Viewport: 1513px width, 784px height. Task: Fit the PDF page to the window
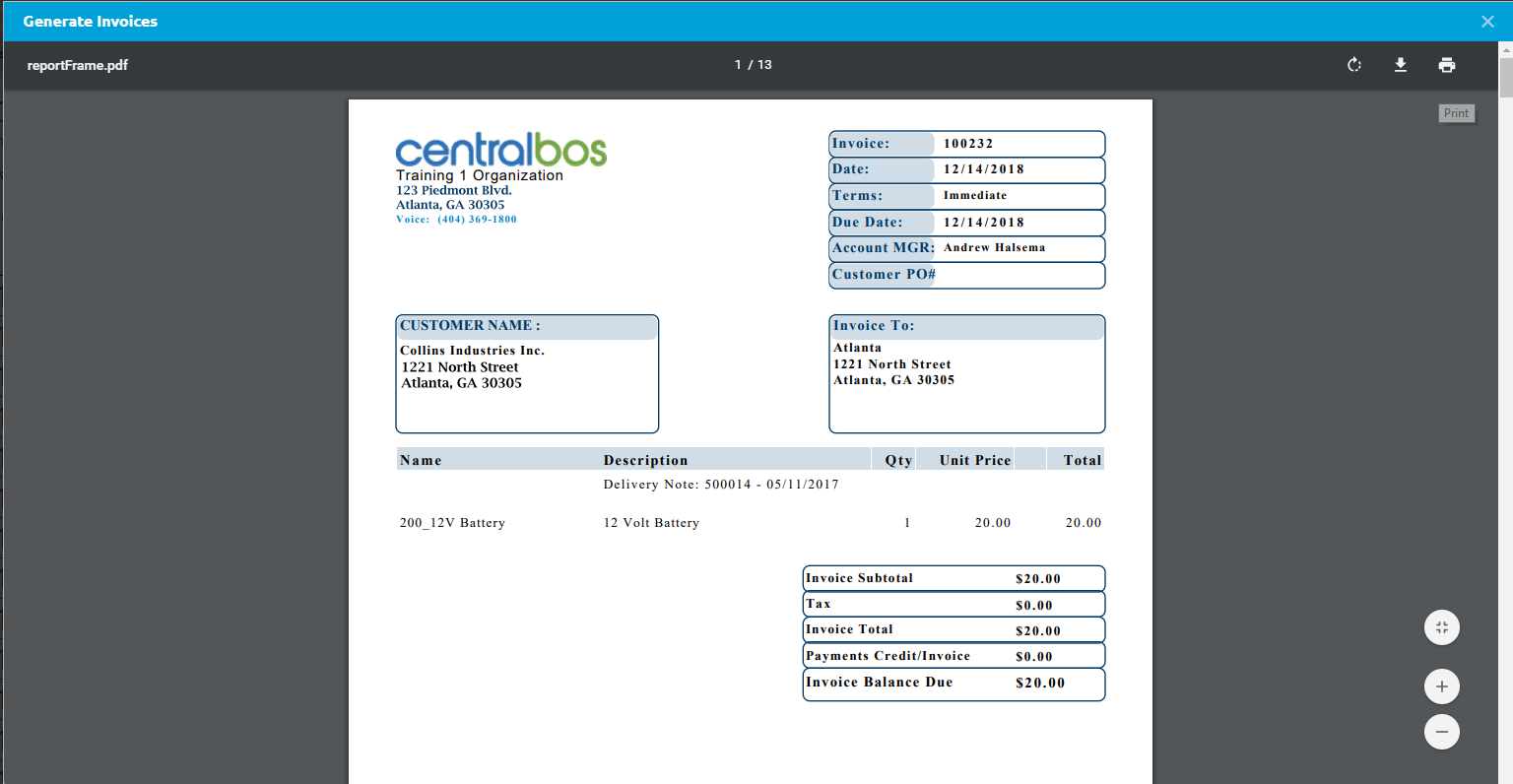tap(1441, 627)
